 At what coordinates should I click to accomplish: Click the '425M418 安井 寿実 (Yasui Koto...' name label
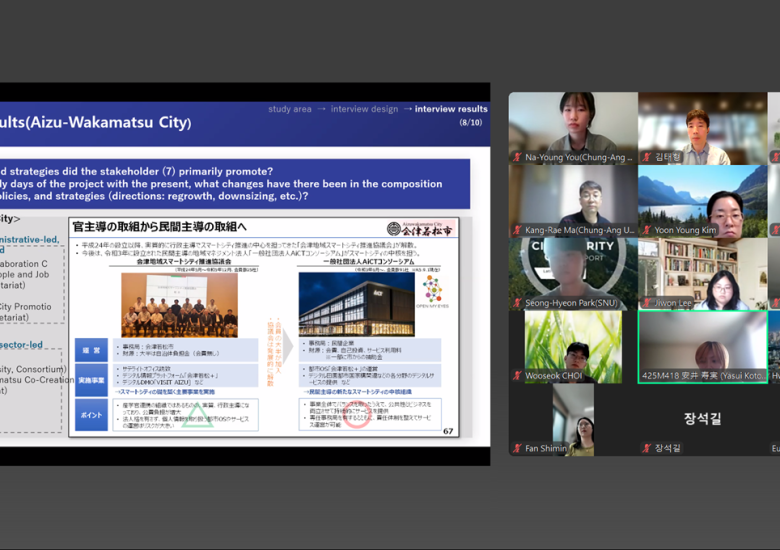704,375
